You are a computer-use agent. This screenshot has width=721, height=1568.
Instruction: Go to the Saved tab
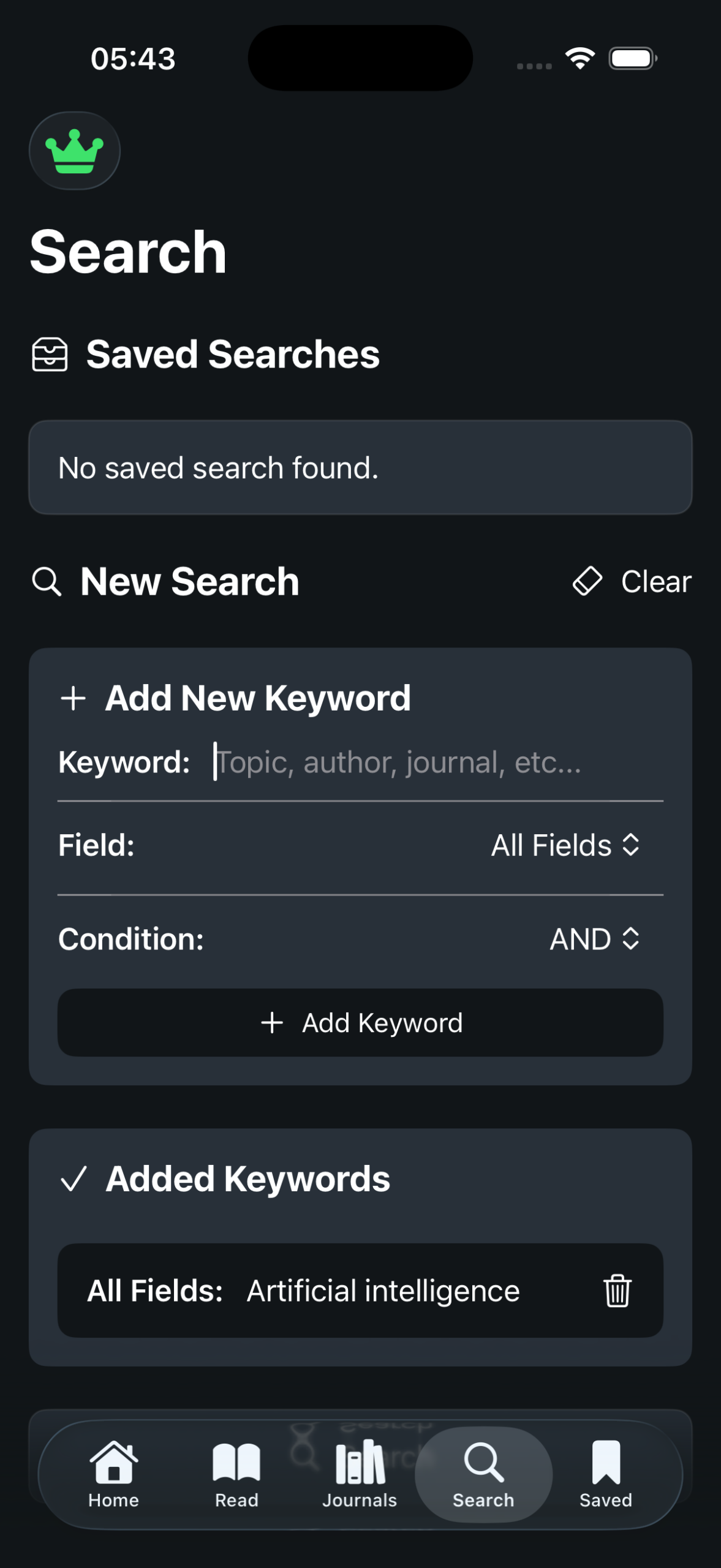pyautogui.click(x=606, y=1474)
